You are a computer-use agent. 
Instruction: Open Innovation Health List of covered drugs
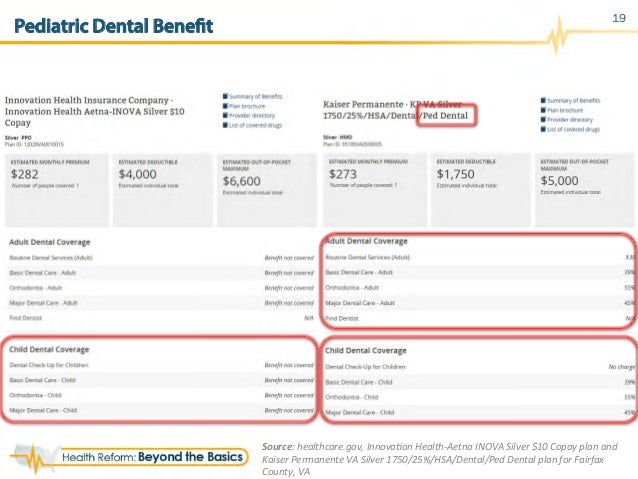(x=255, y=125)
